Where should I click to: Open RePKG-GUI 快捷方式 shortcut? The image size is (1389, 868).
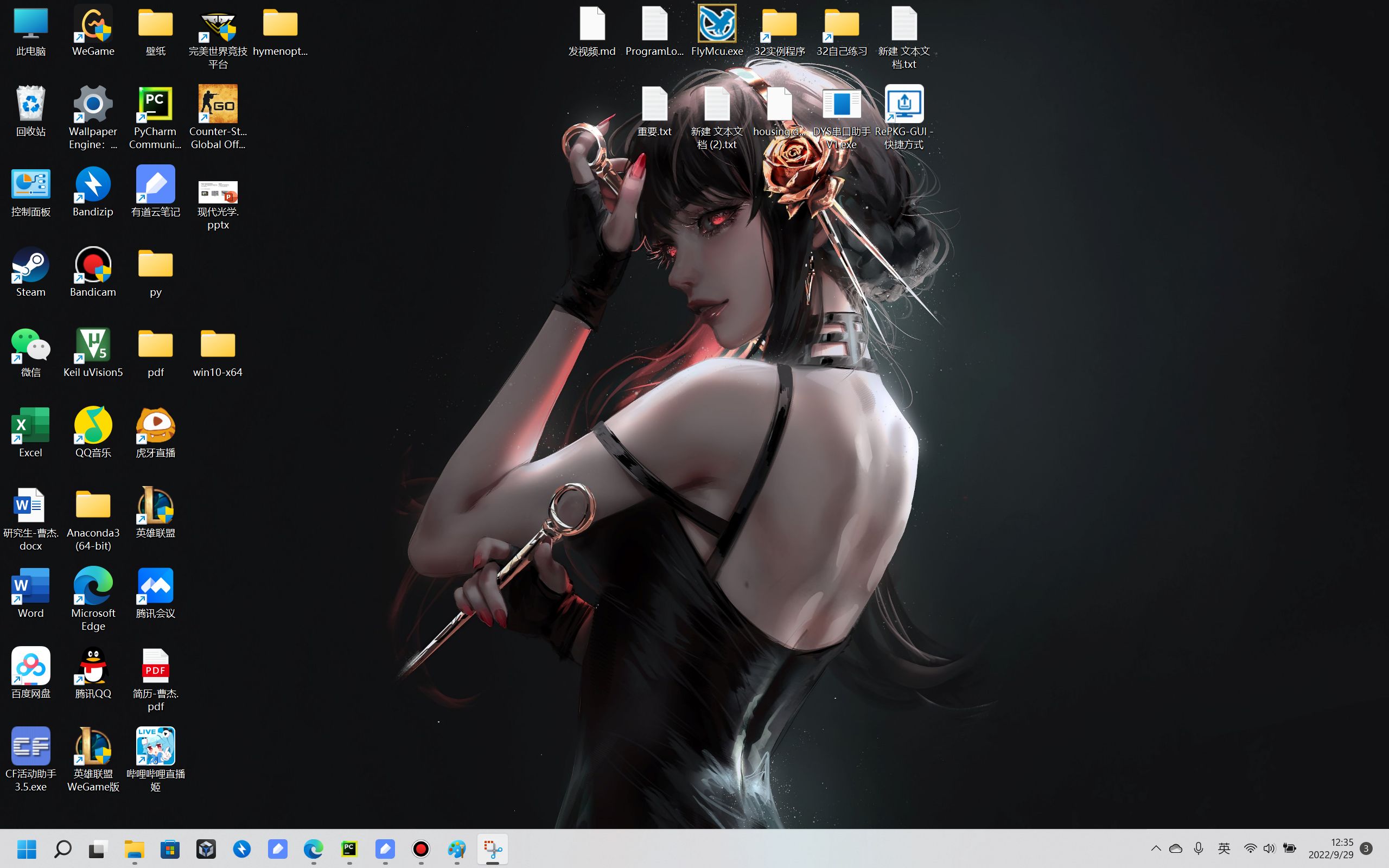[904, 118]
